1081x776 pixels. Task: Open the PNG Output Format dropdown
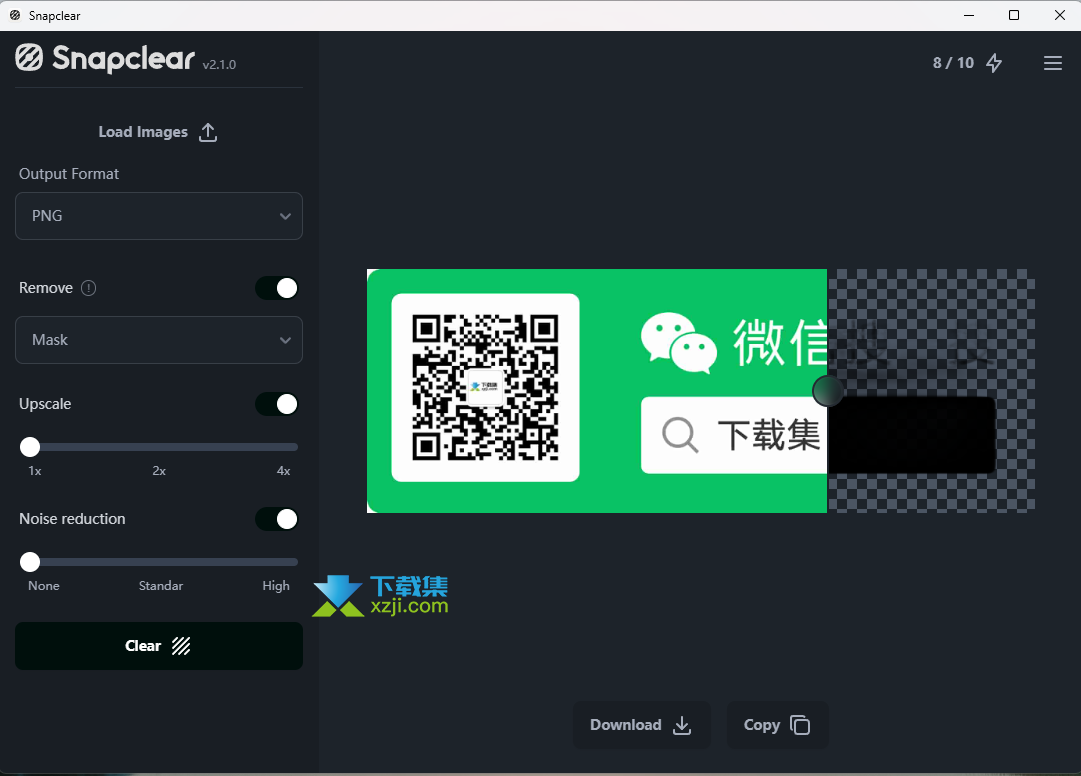[x=159, y=216]
